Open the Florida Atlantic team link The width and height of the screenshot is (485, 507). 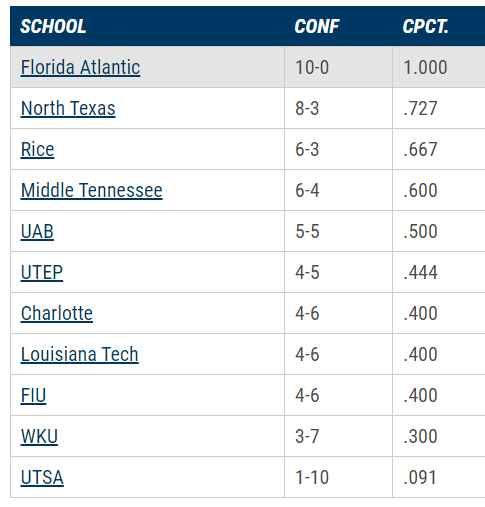coord(80,67)
